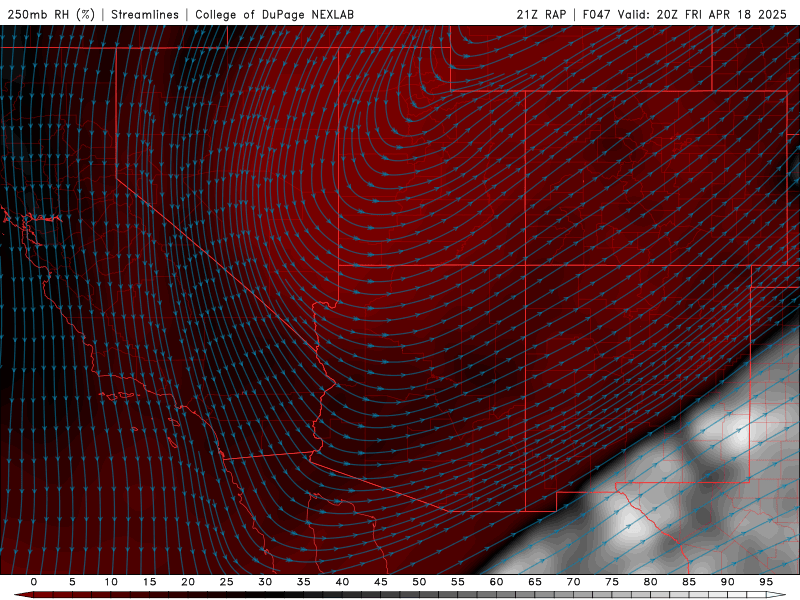Click "College of DuPage NEXLAB" header text
This screenshot has width=800, height=600.
coord(274,14)
